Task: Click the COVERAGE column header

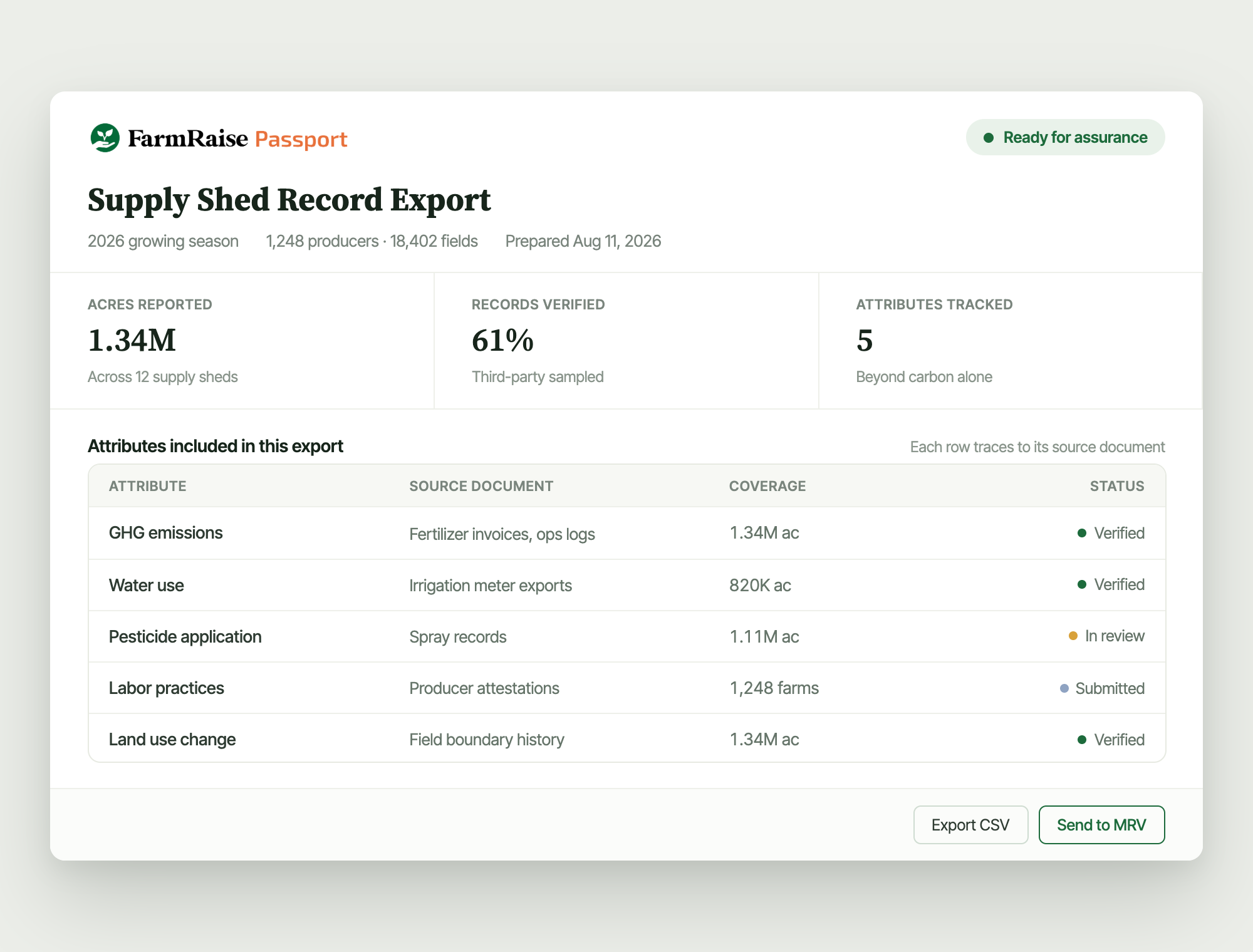Action: [767, 486]
